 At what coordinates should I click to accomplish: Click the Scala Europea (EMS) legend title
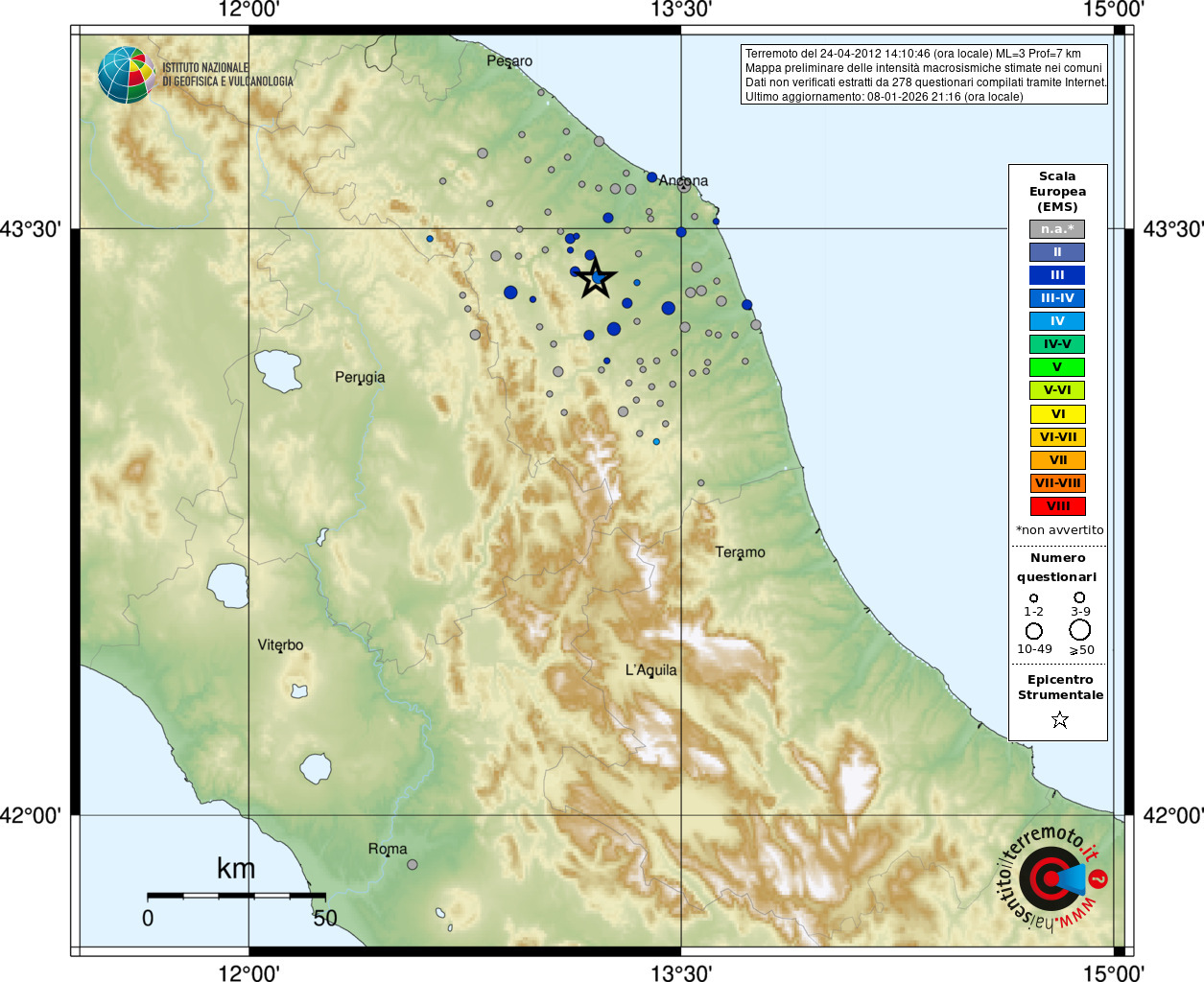pyautogui.click(x=1057, y=192)
